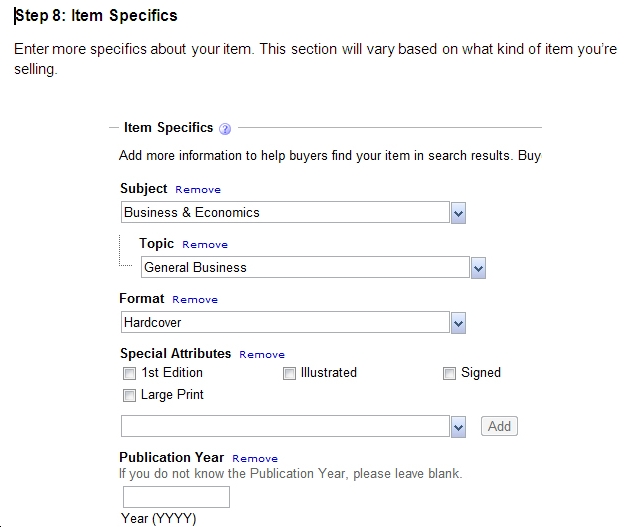Click the Business & Economics subject field
Screen dimensions: 636x527
[x=285, y=212]
